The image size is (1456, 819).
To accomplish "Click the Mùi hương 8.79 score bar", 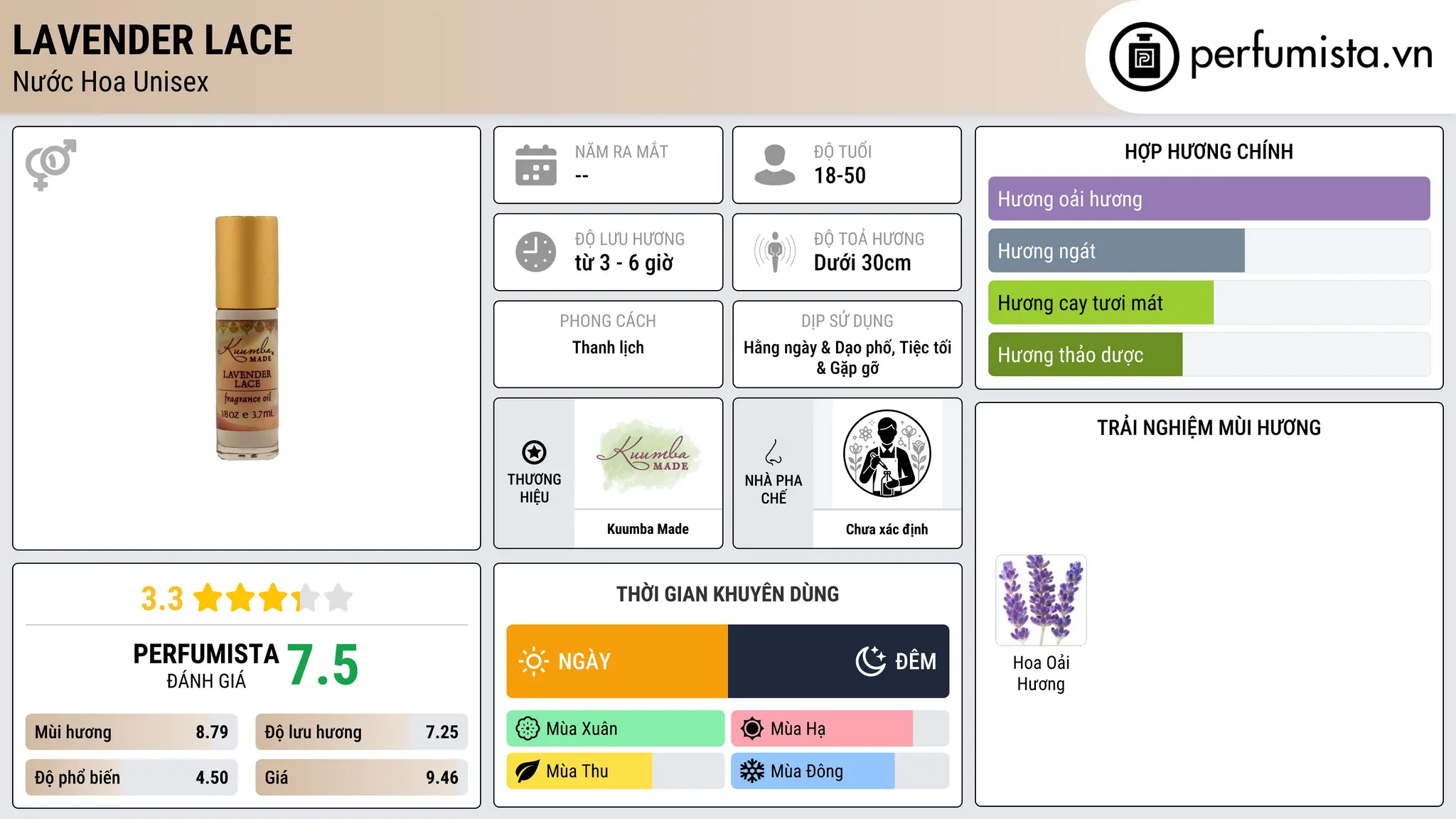I will click(132, 732).
